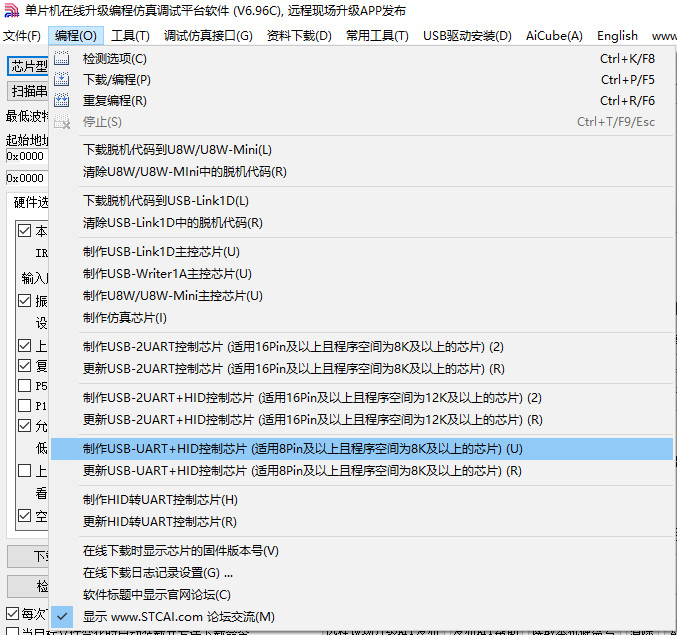The image size is (677, 635).
Task: Open the 资料下载(D) menu
Action: tap(299, 35)
